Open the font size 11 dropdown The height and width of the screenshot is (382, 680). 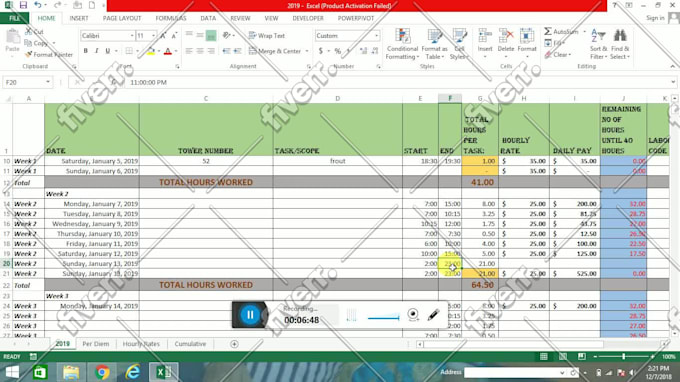pos(153,36)
